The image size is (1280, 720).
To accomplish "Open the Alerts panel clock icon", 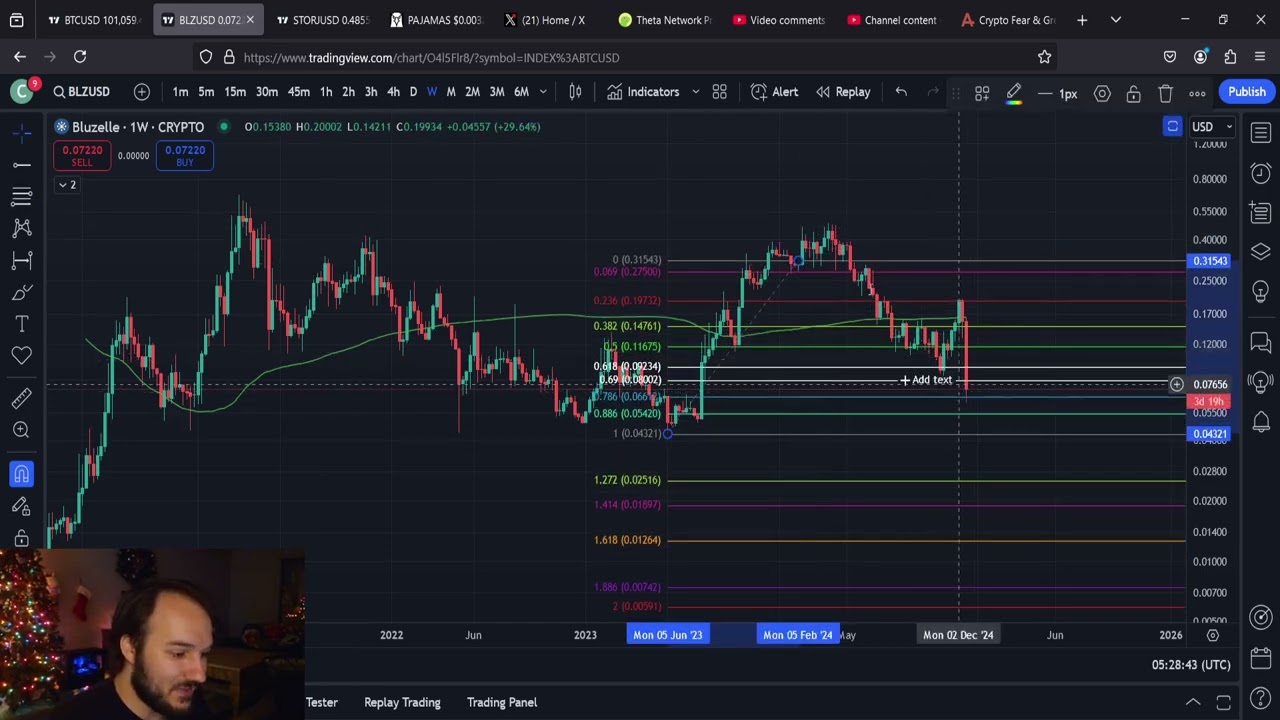I will 1261,173.
